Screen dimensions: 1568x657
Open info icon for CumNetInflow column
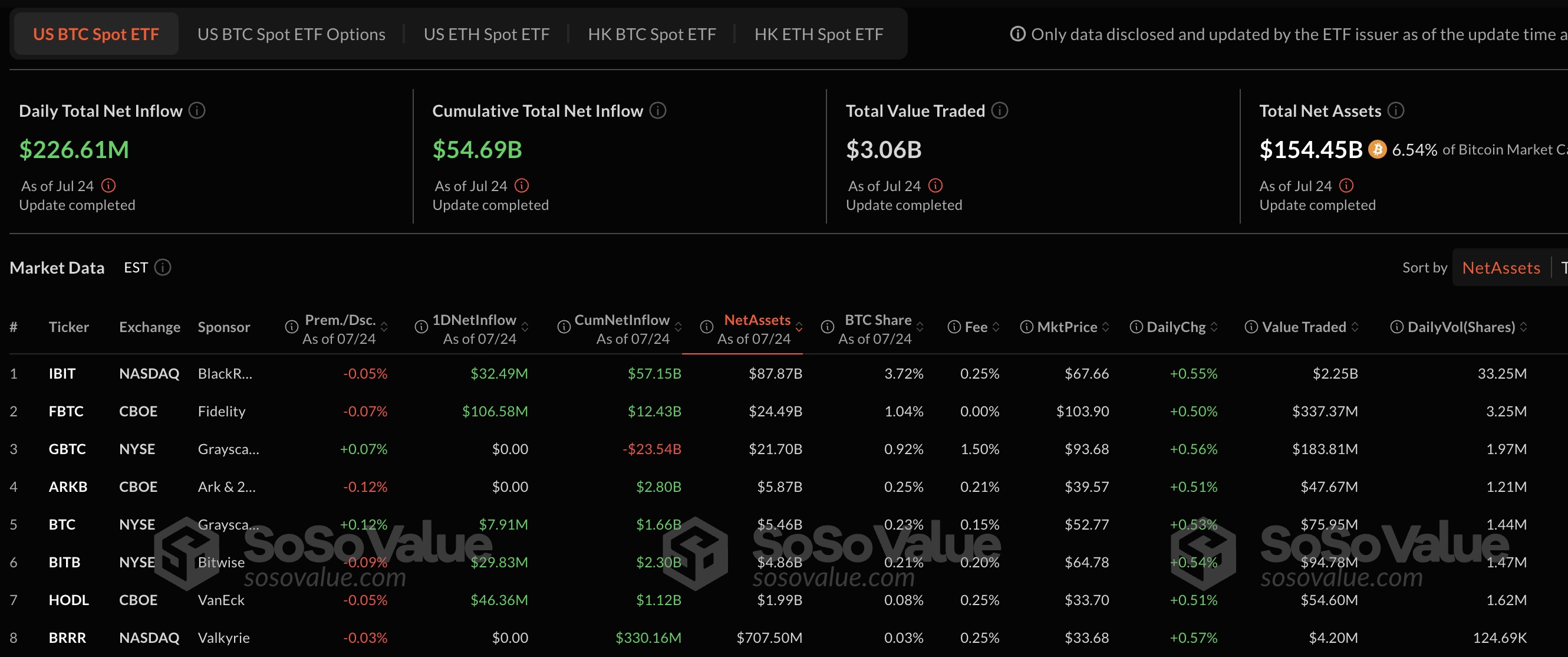click(564, 327)
